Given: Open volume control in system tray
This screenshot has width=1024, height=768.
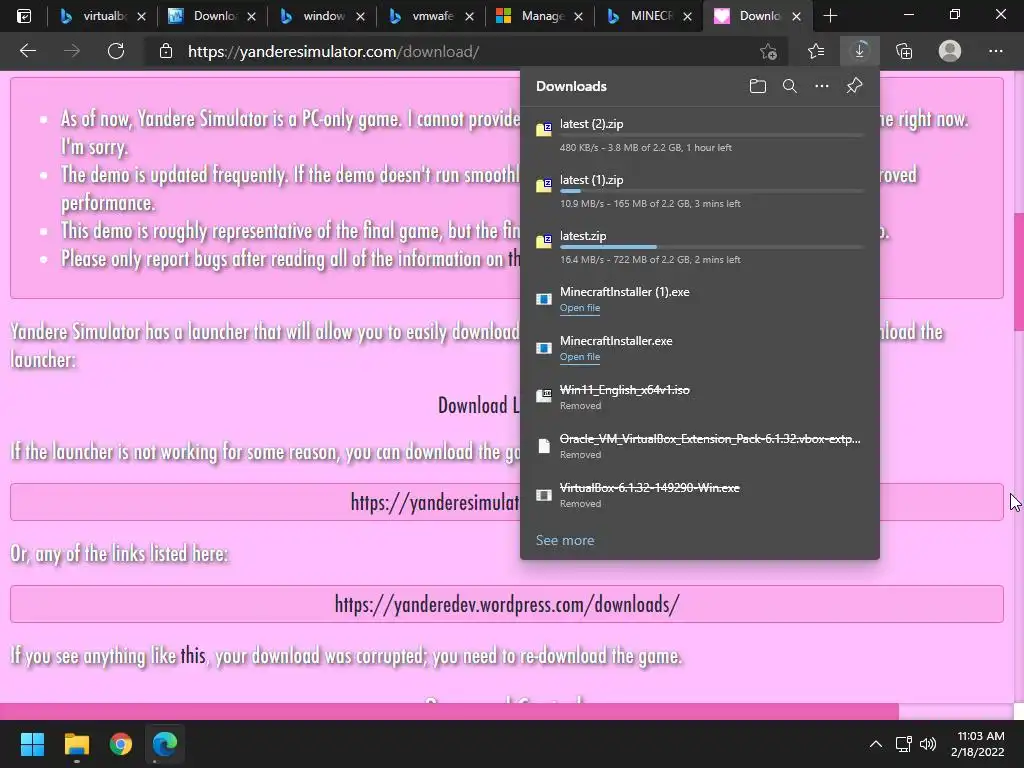Looking at the screenshot, I should pyautogui.click(x=927, y=744).
